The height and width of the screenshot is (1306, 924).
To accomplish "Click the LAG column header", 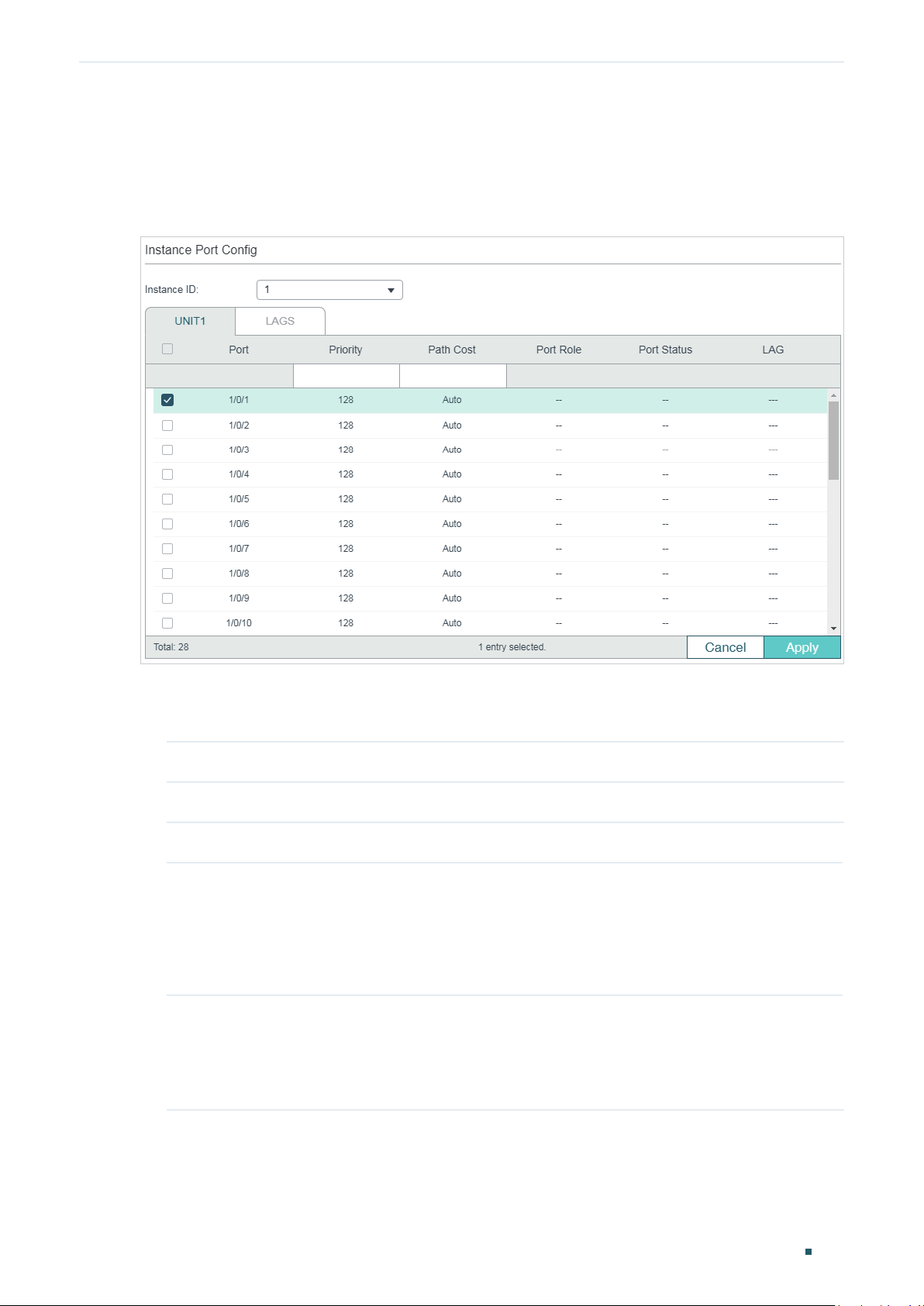I will [773, 350].
